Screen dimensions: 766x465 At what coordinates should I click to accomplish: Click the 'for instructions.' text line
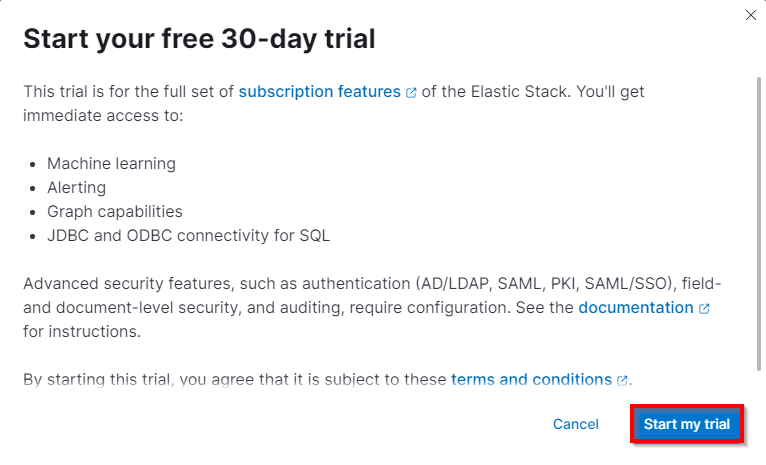coord(82,332)
